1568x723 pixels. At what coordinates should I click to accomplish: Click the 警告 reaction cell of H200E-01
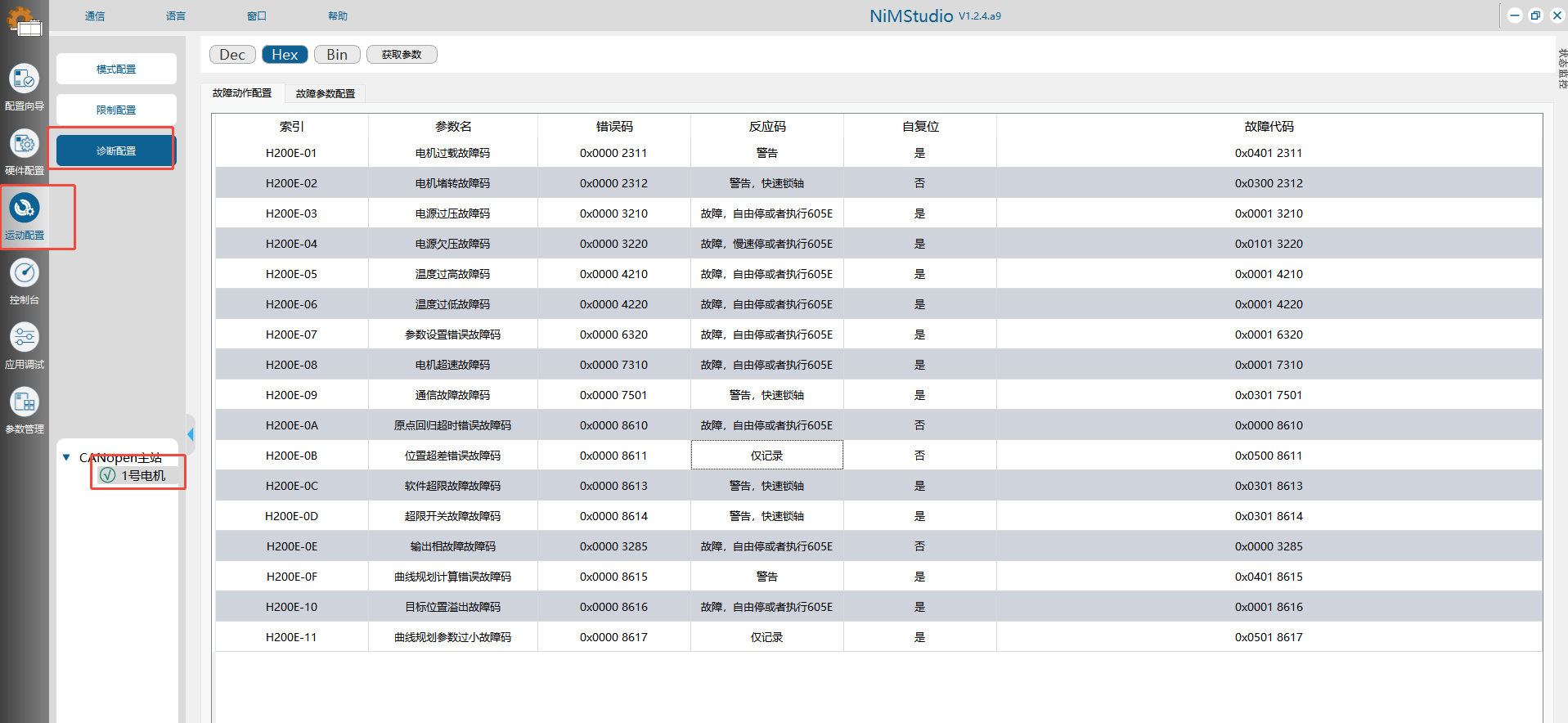pos(767,152)
